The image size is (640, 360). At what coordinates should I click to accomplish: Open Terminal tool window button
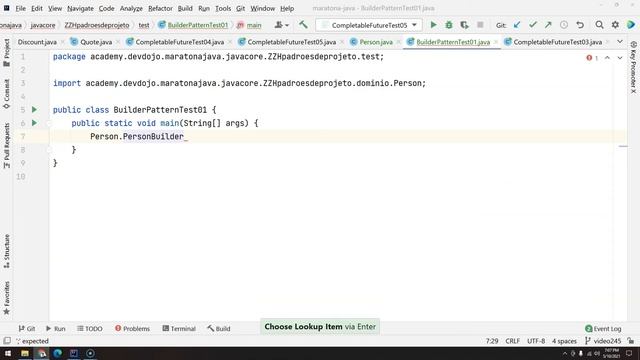179,328
